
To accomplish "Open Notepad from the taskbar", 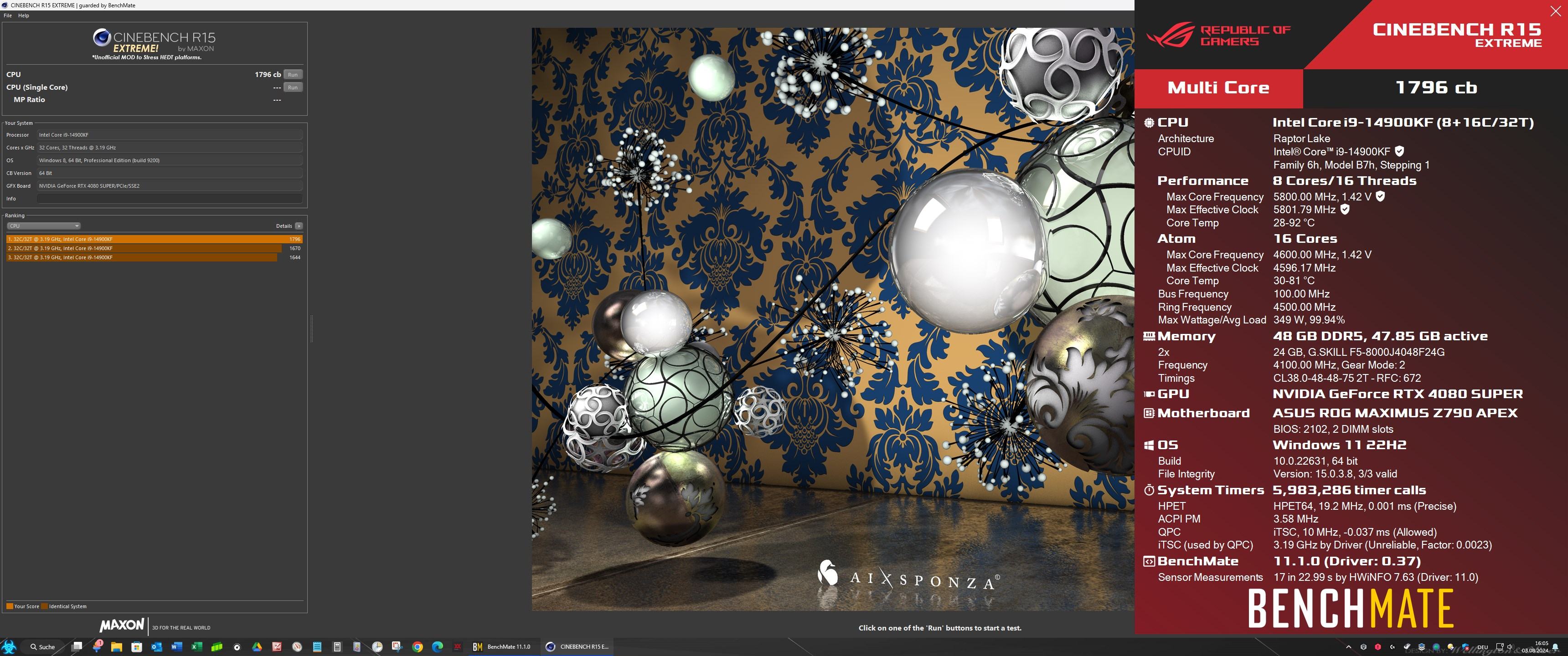I will point(317,647).
